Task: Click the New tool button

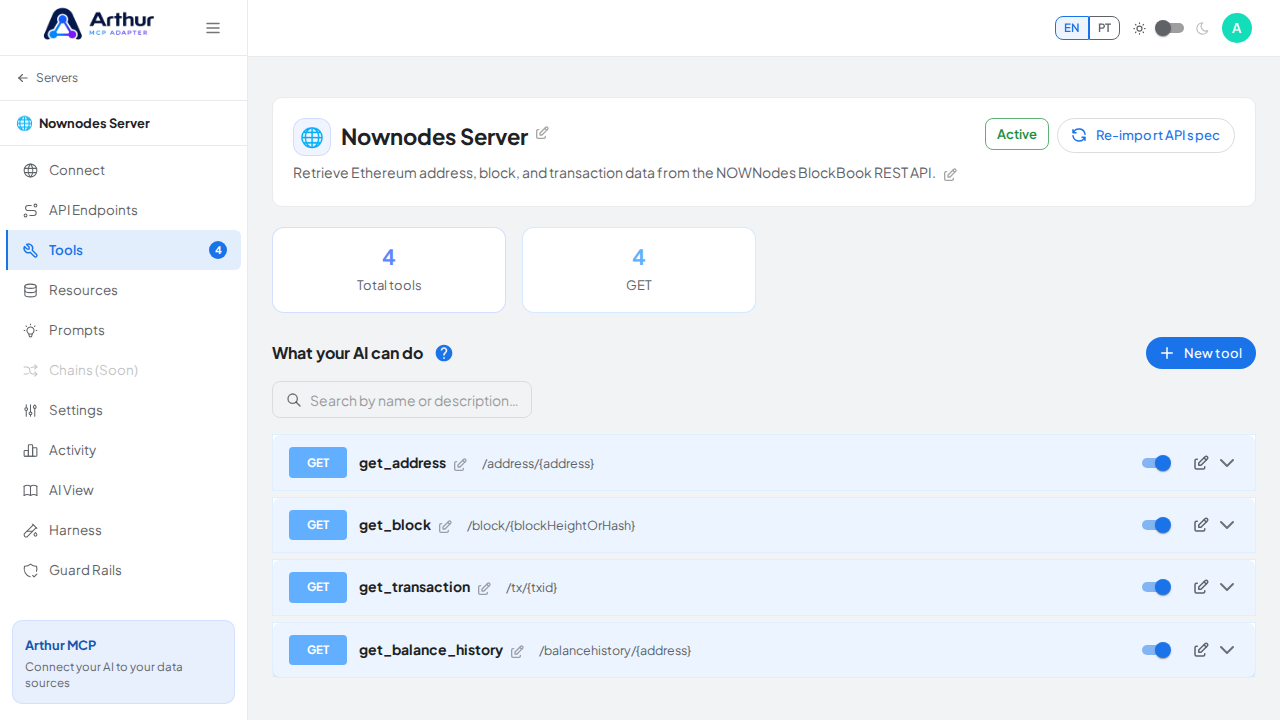Action: coord(1201,353)
